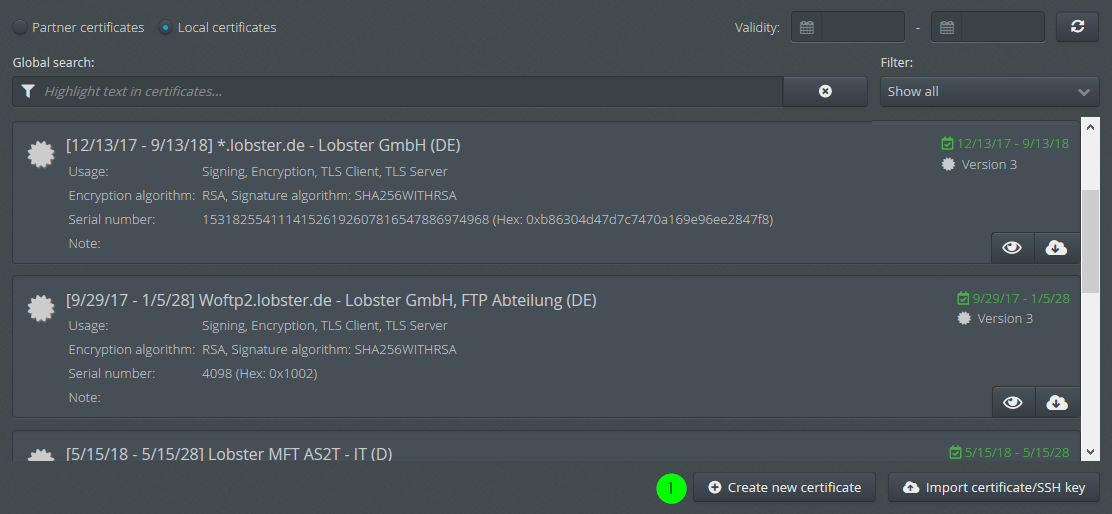1112x514 pixels.
Task: Click the refresh icon beside validity dates
Action: (1077, 27)
